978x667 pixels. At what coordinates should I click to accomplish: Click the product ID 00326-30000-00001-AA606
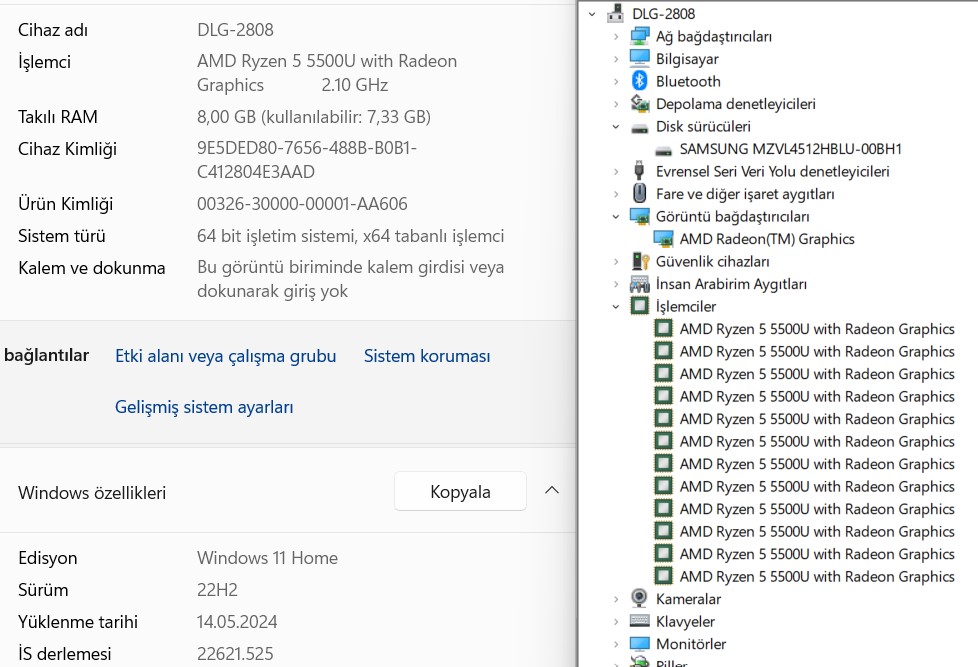tap(302, 203)
